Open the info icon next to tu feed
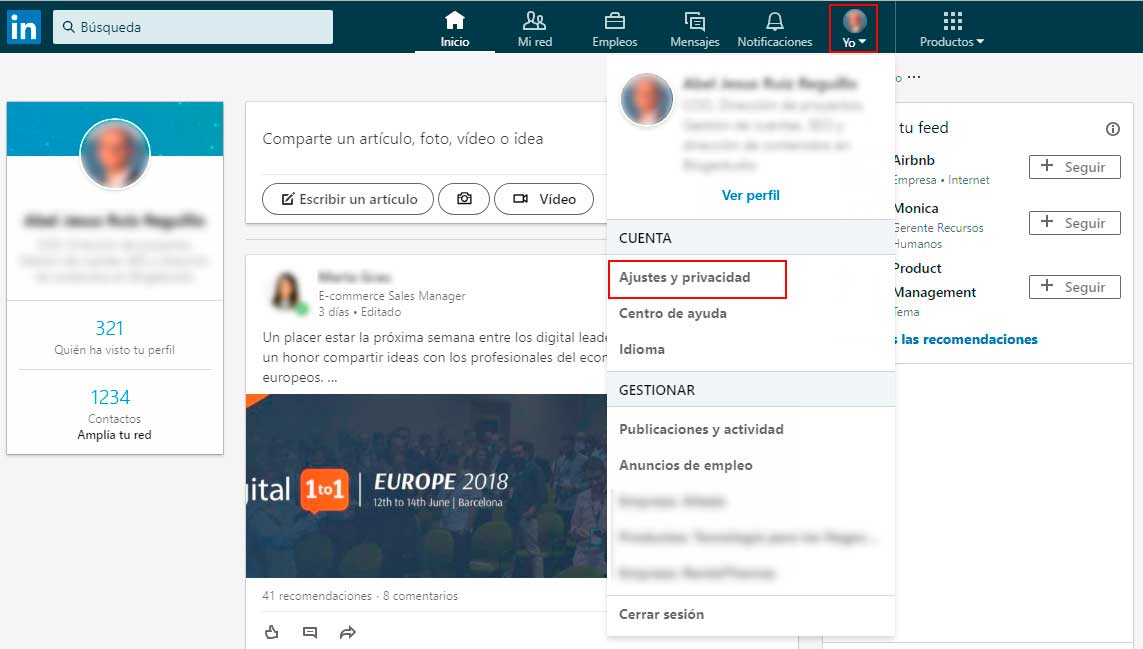This screenshot has width=1143, height=649. pyautogui.click(x=1112, y=129)
